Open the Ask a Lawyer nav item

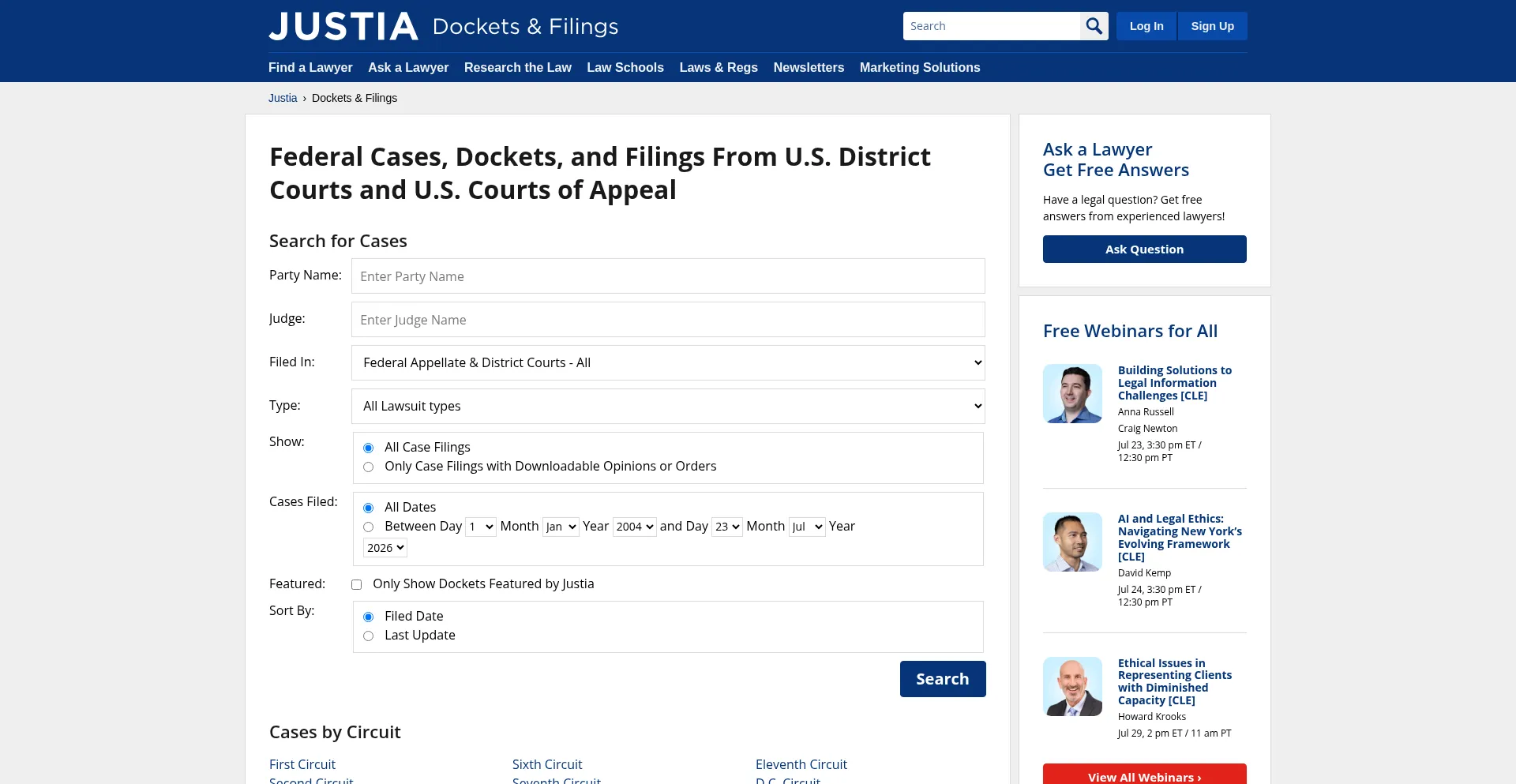coord(408,68)
